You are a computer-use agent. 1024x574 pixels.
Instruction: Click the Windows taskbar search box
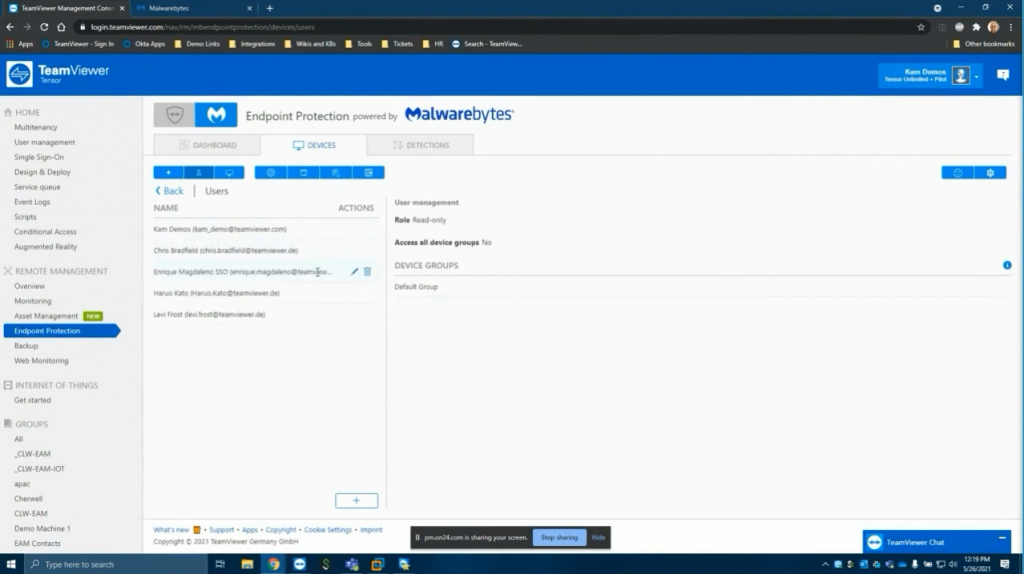(x=116, y=564)
